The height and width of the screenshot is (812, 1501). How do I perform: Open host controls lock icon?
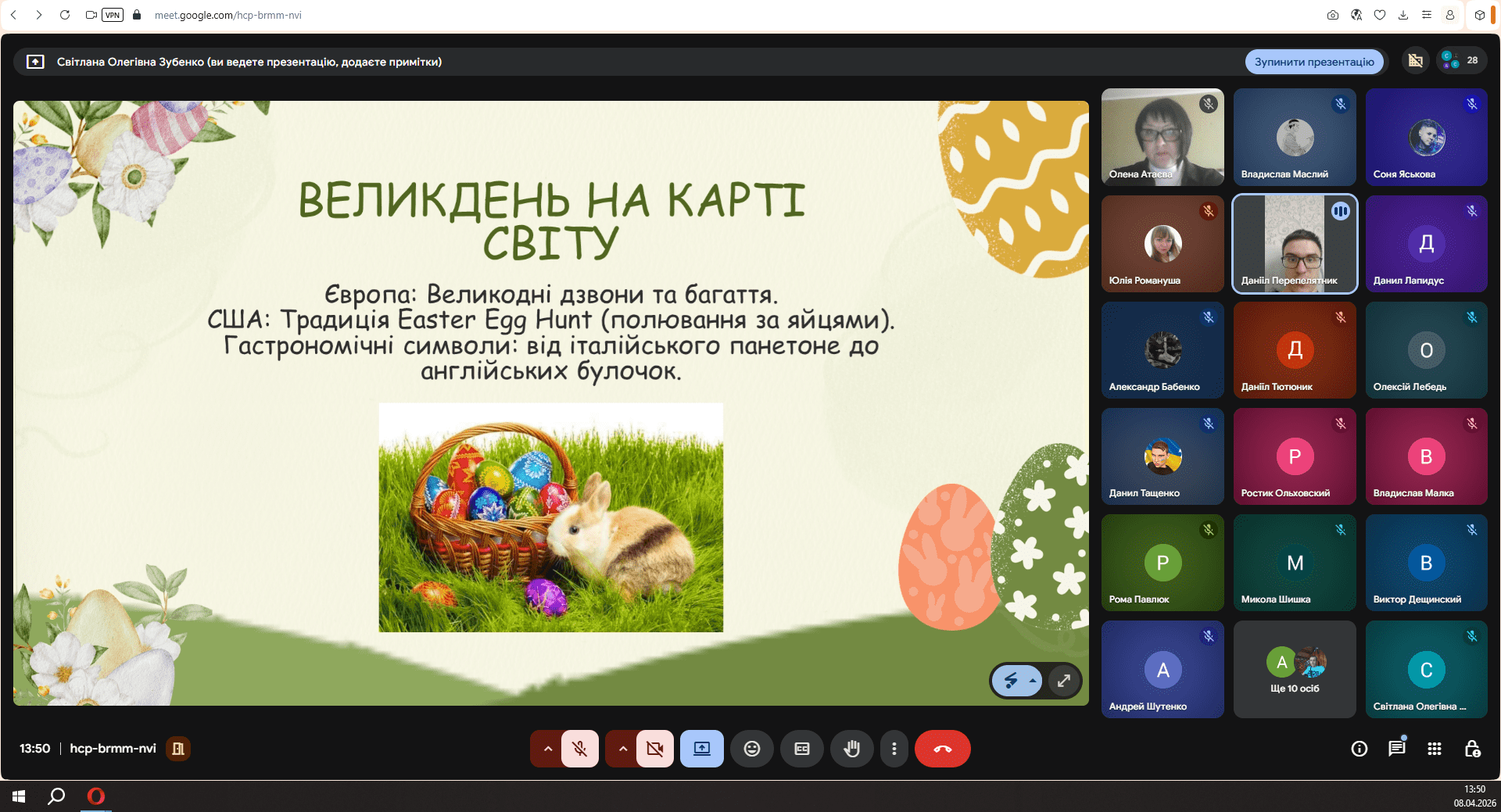1471,749
